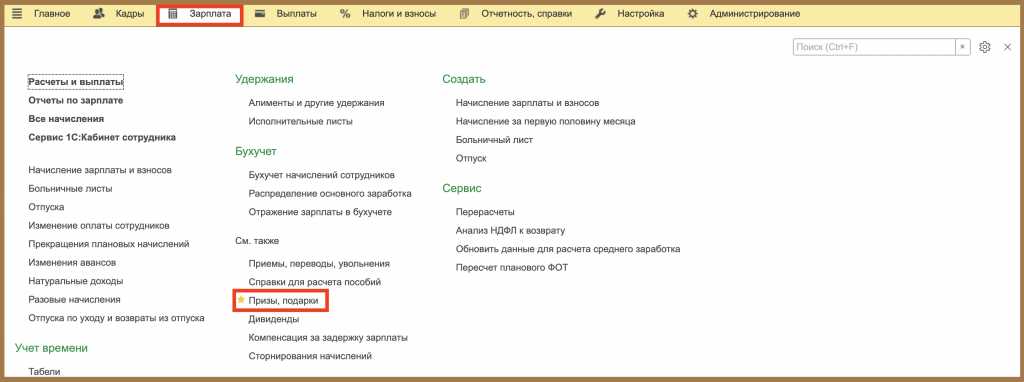Open Отпуска list

(46, 206)
